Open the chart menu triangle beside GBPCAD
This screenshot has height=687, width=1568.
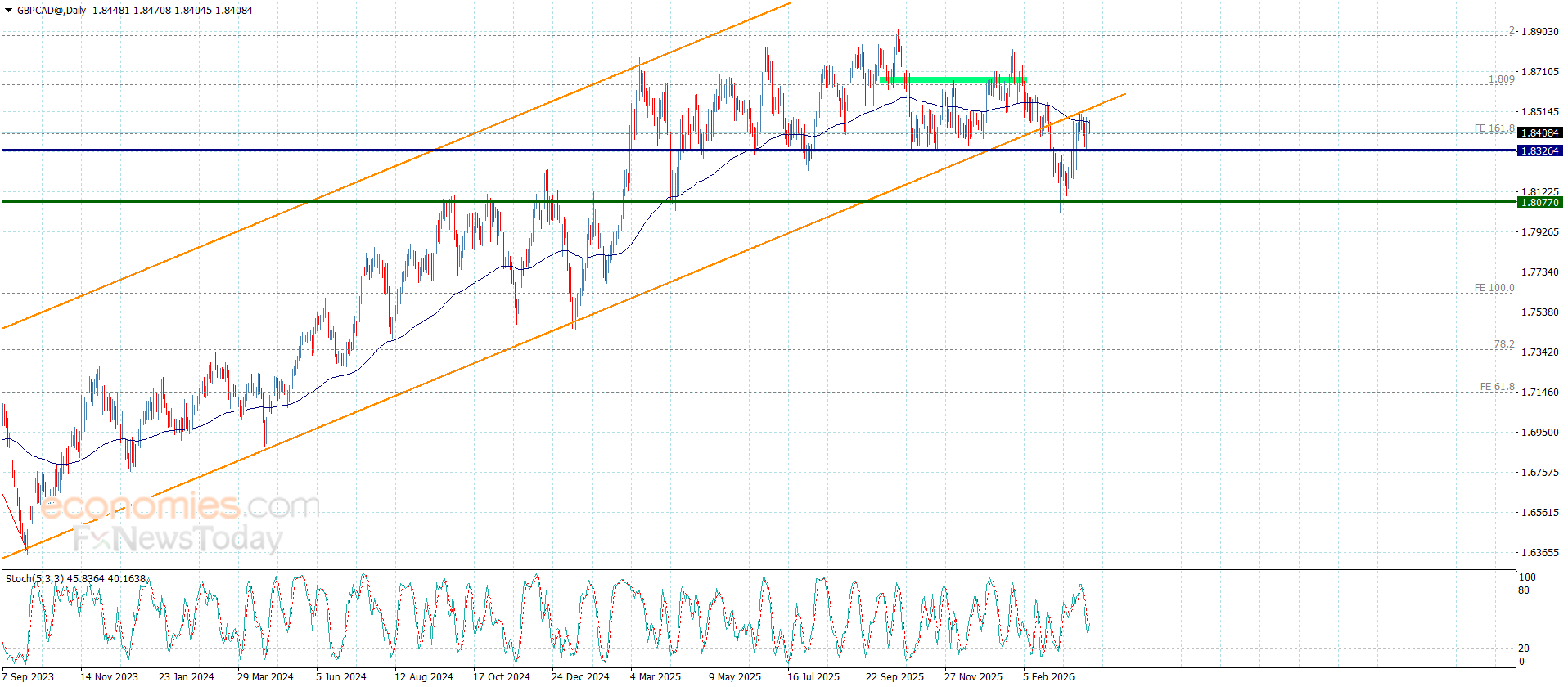[x=9, y=11]
